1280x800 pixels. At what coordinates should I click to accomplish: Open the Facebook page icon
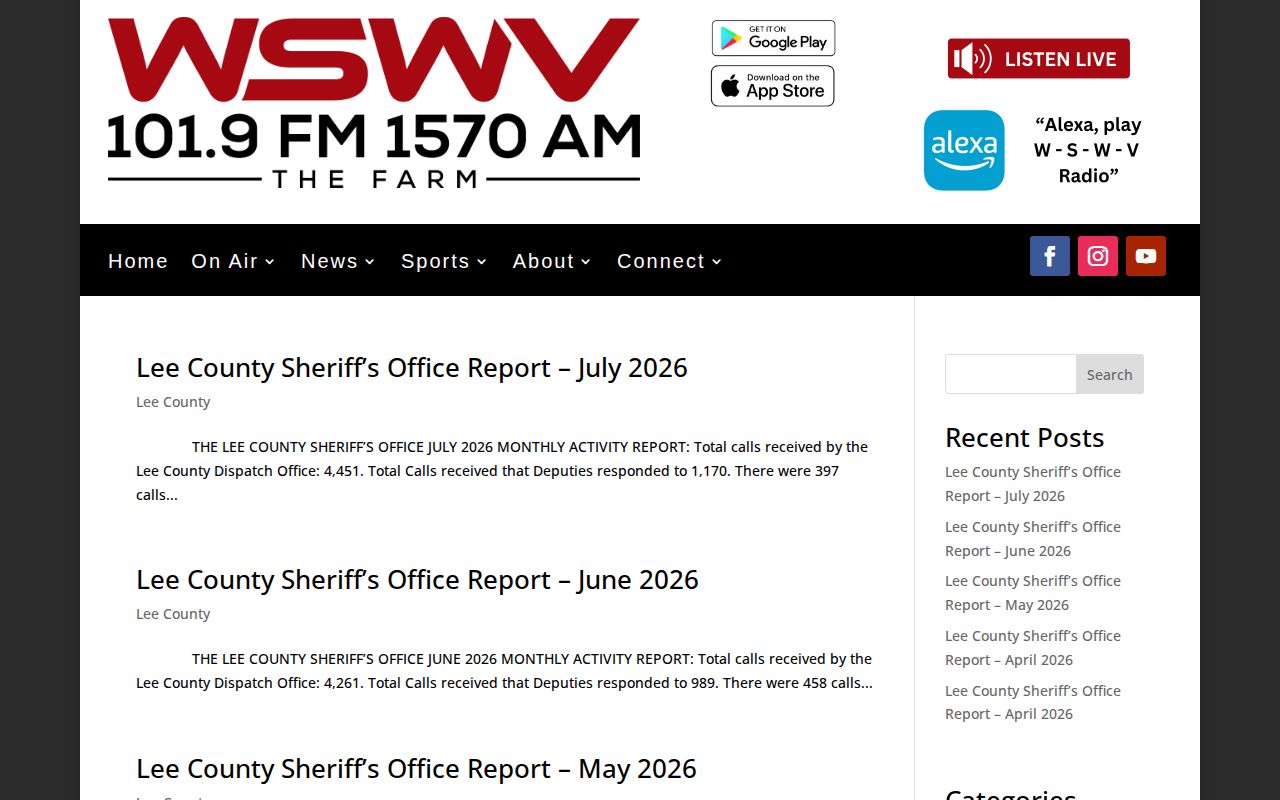1050,256
